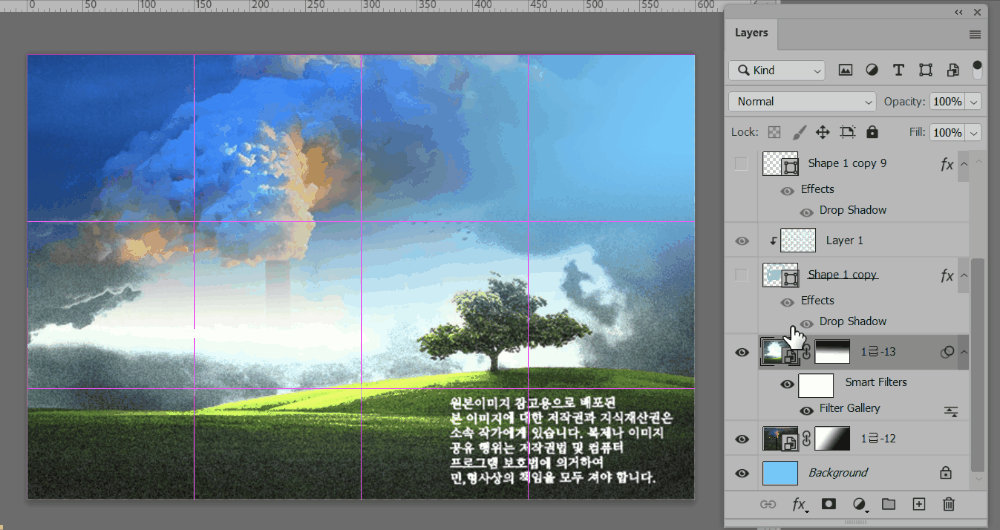Prevent artboard auto-nesting lock icon
The height and width of the screenshot is (530, 1000).
(x=848, y=132)
